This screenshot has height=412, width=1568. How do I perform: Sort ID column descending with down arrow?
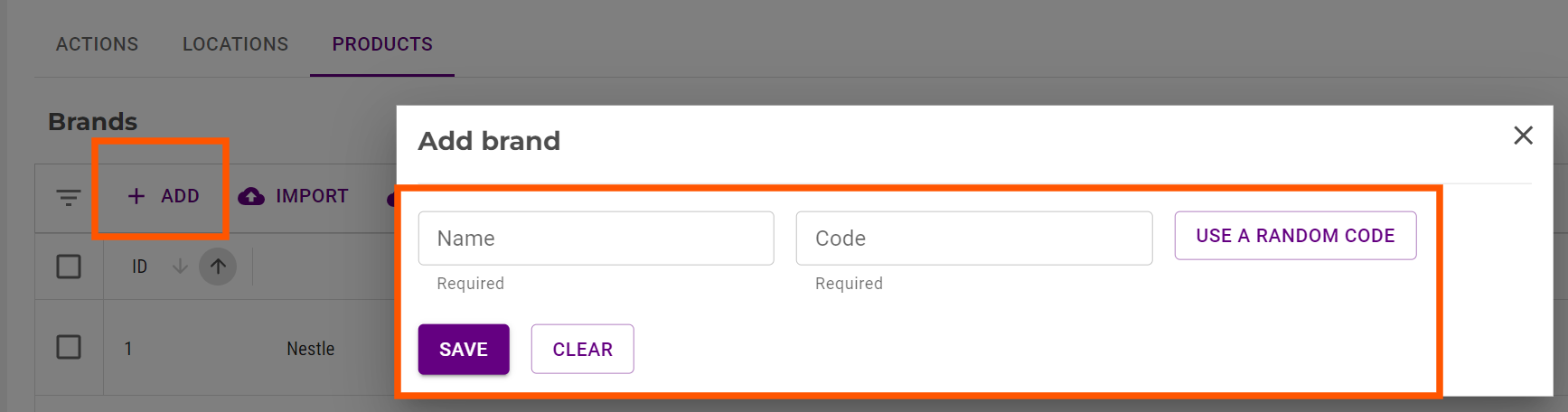[180, 267]
